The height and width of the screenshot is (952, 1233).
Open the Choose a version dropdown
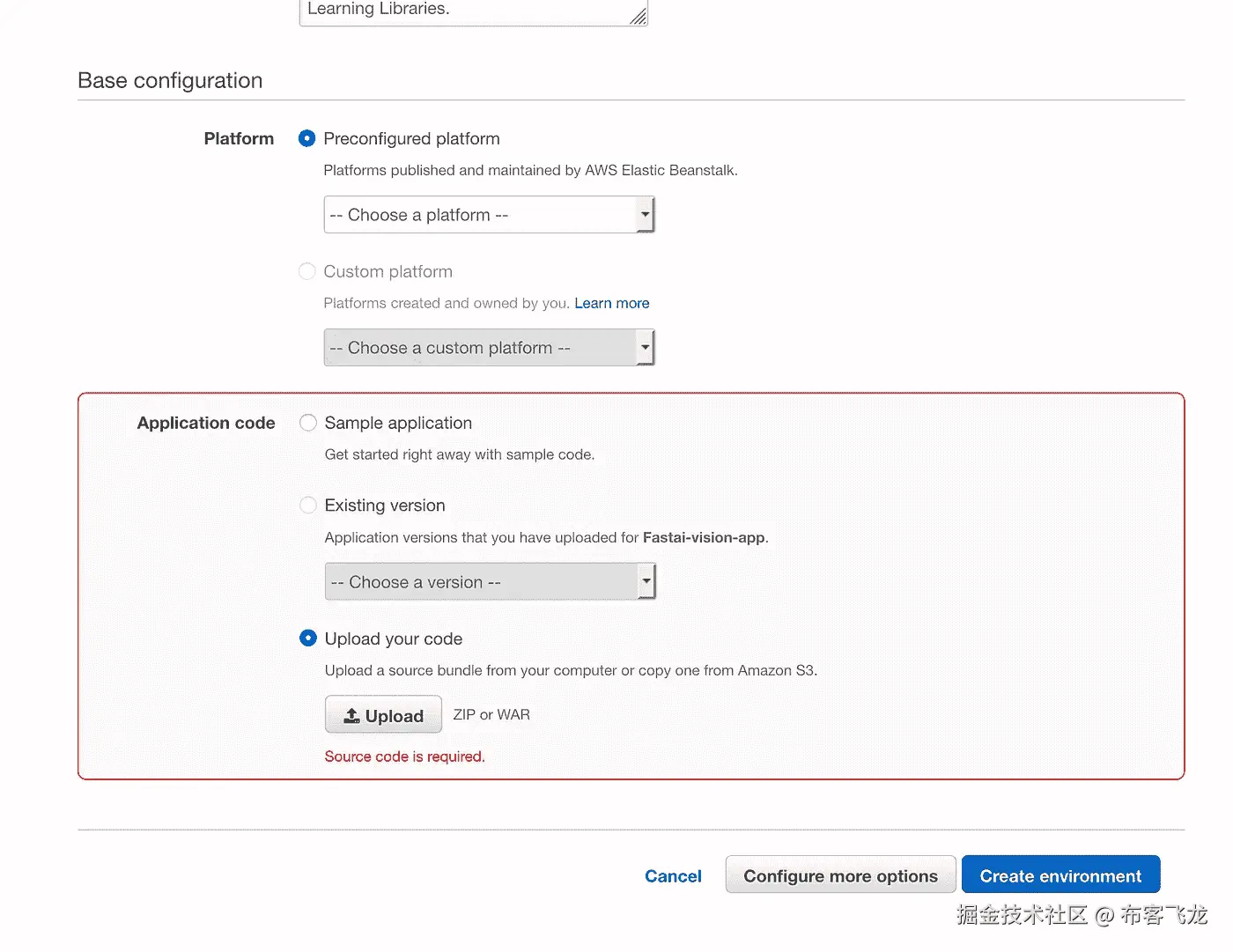tap(490, 582)
